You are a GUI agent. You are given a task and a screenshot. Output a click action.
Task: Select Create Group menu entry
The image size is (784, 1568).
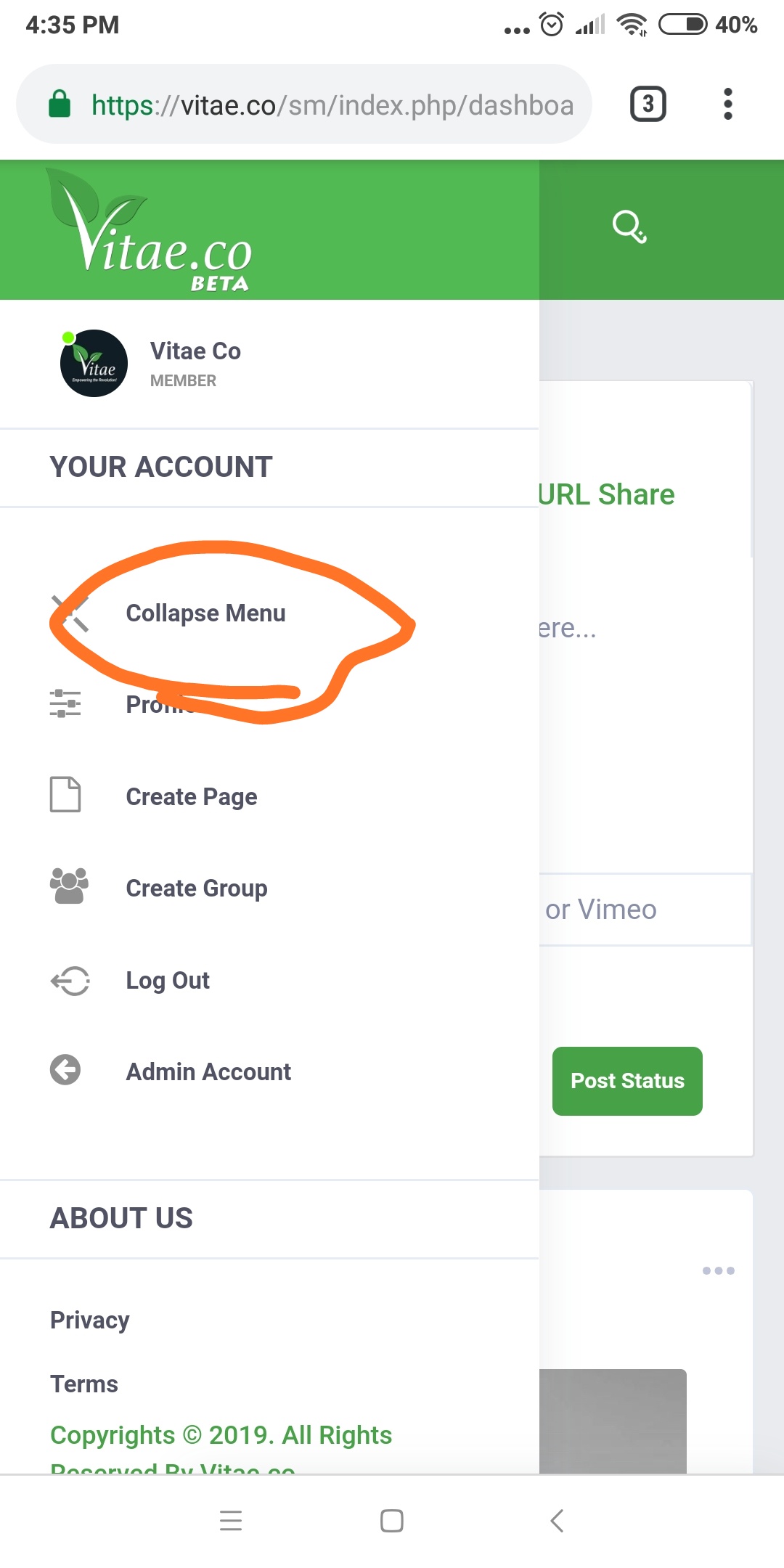tap(197, 888)
